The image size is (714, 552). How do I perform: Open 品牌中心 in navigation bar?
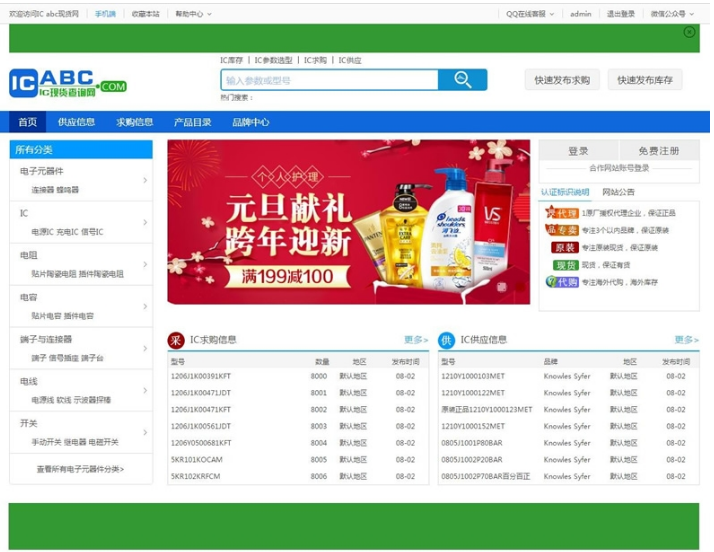tap(250, 122)
